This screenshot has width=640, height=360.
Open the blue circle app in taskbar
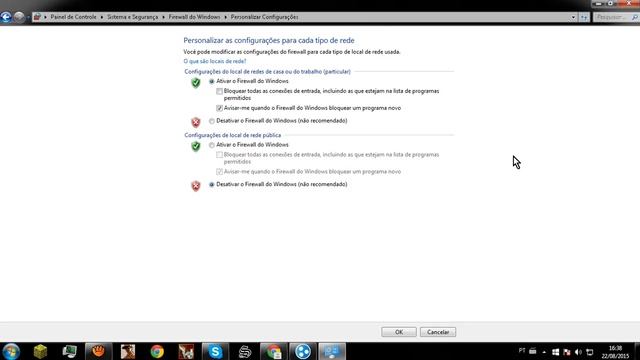[303, 351]
